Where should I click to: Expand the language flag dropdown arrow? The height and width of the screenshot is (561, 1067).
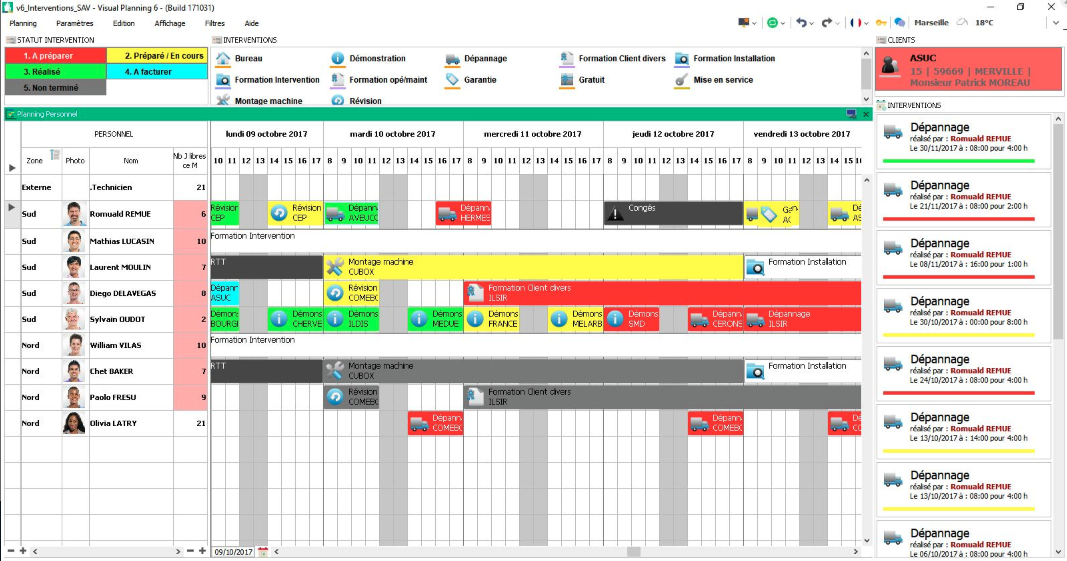(866, 23)
